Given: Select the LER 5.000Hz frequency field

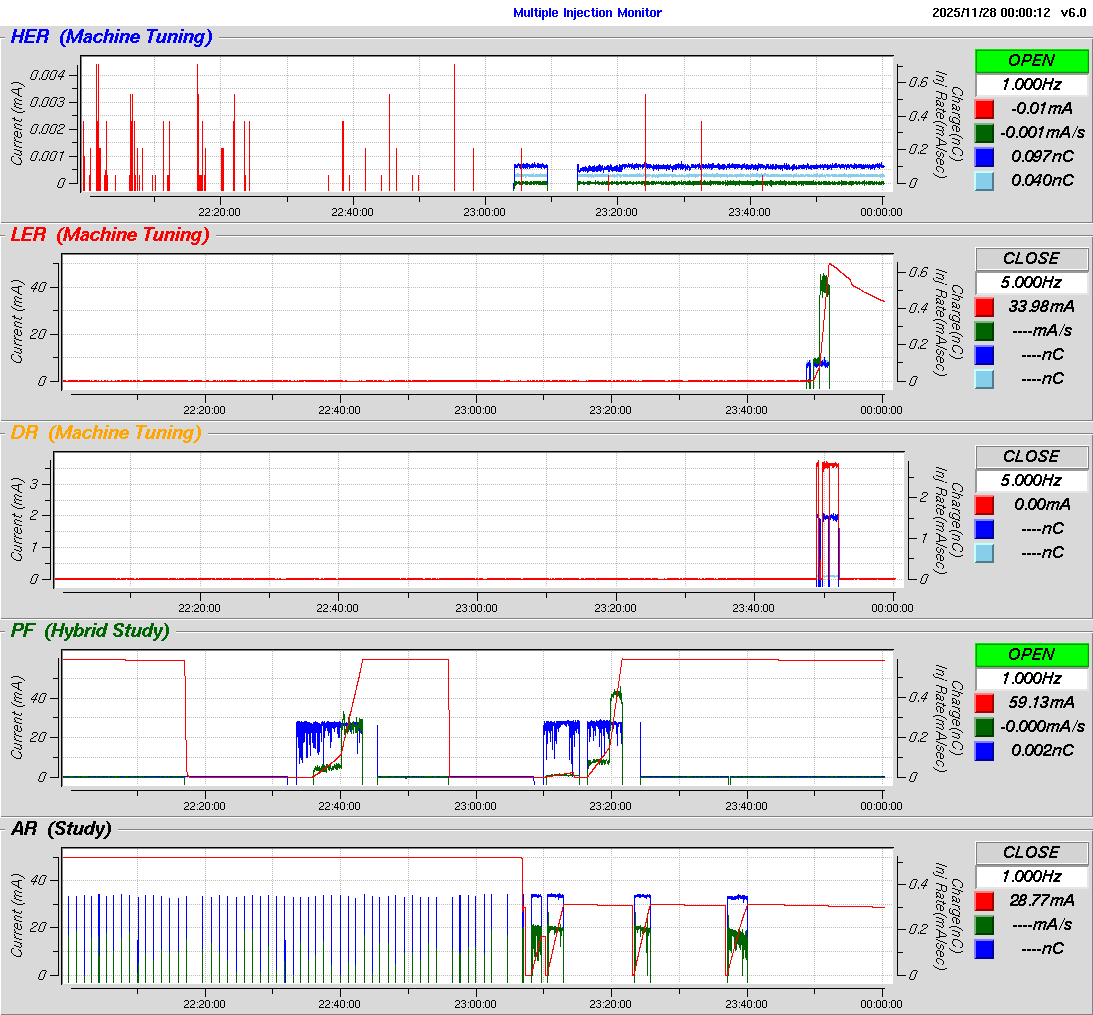Looking at the screenshot, I should click(1031, 282).
